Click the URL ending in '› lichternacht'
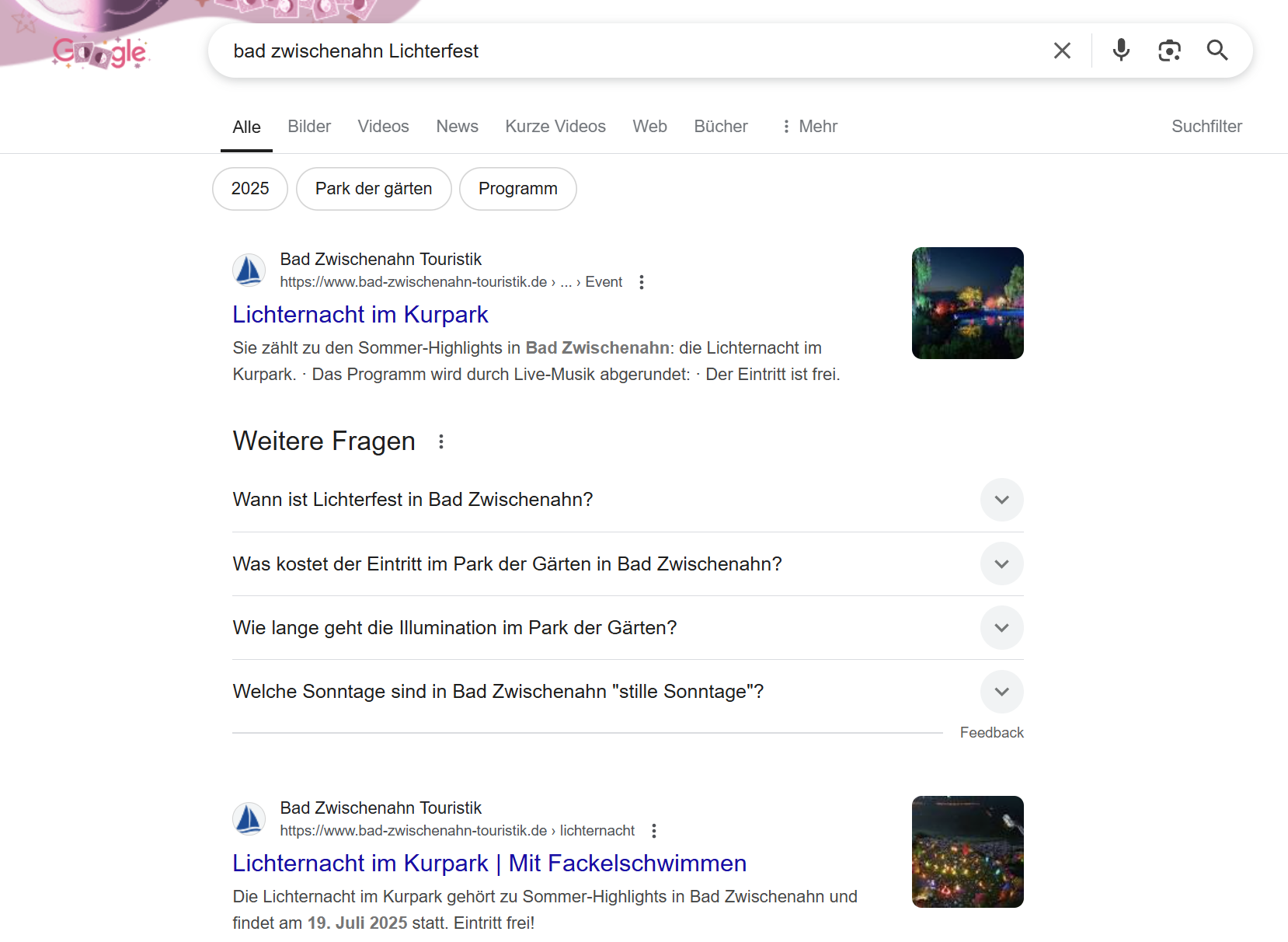The height and width of the screenshot is (942, 1288). [x=458, y=831]
